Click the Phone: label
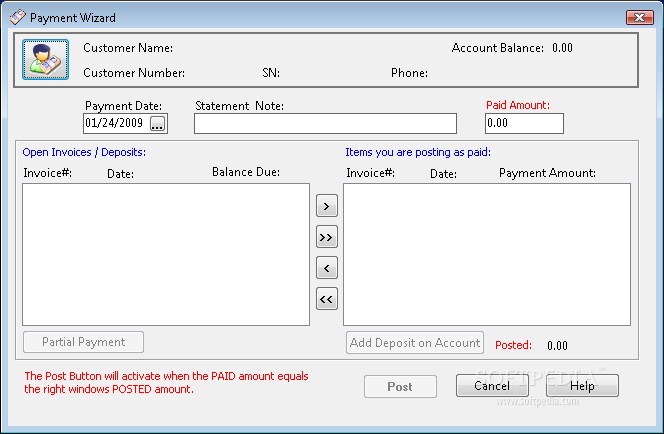 click(409, 73)
